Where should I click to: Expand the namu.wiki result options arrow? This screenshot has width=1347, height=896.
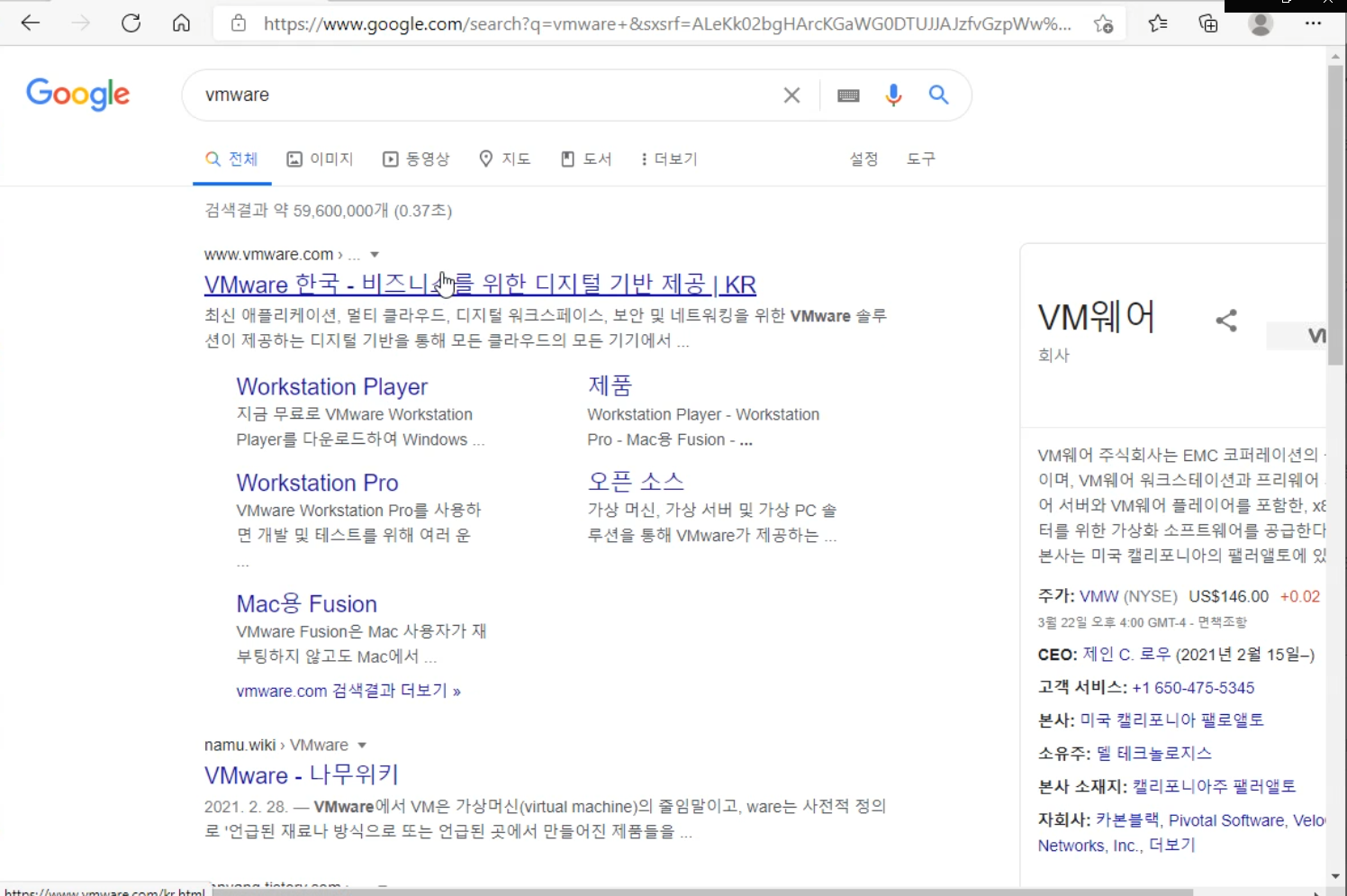coord(362,746)
